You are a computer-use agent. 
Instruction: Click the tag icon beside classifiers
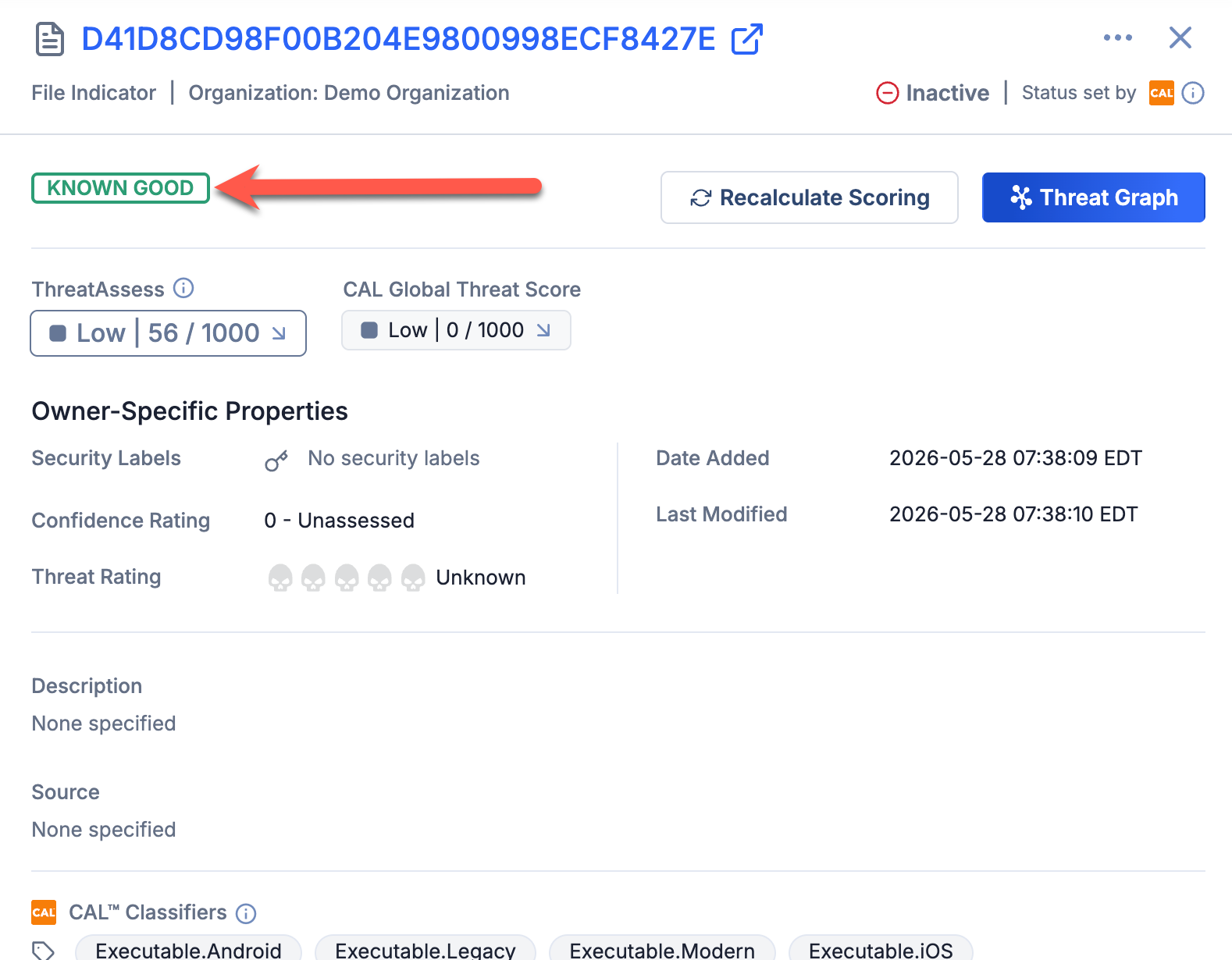click(44, 950)
